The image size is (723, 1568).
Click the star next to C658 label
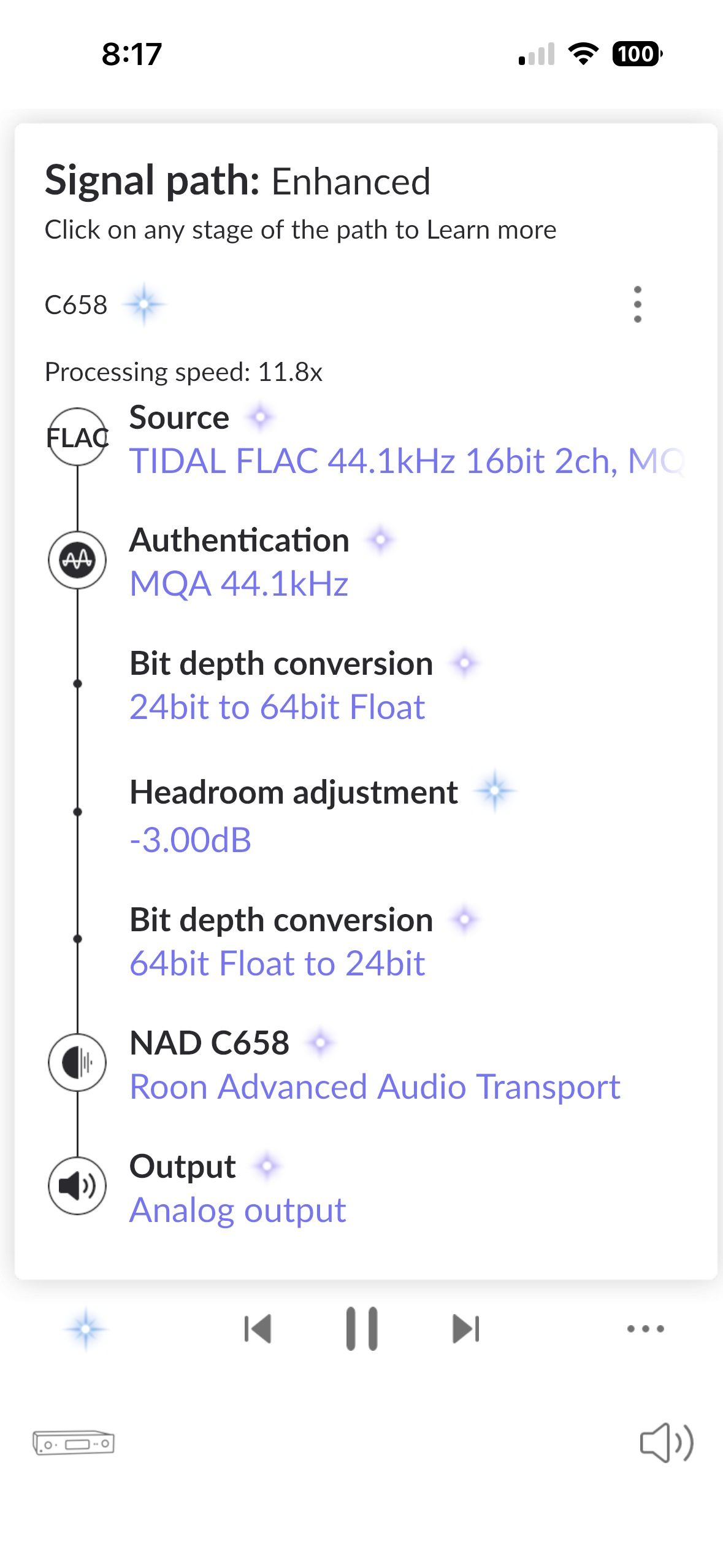[145, 304]
